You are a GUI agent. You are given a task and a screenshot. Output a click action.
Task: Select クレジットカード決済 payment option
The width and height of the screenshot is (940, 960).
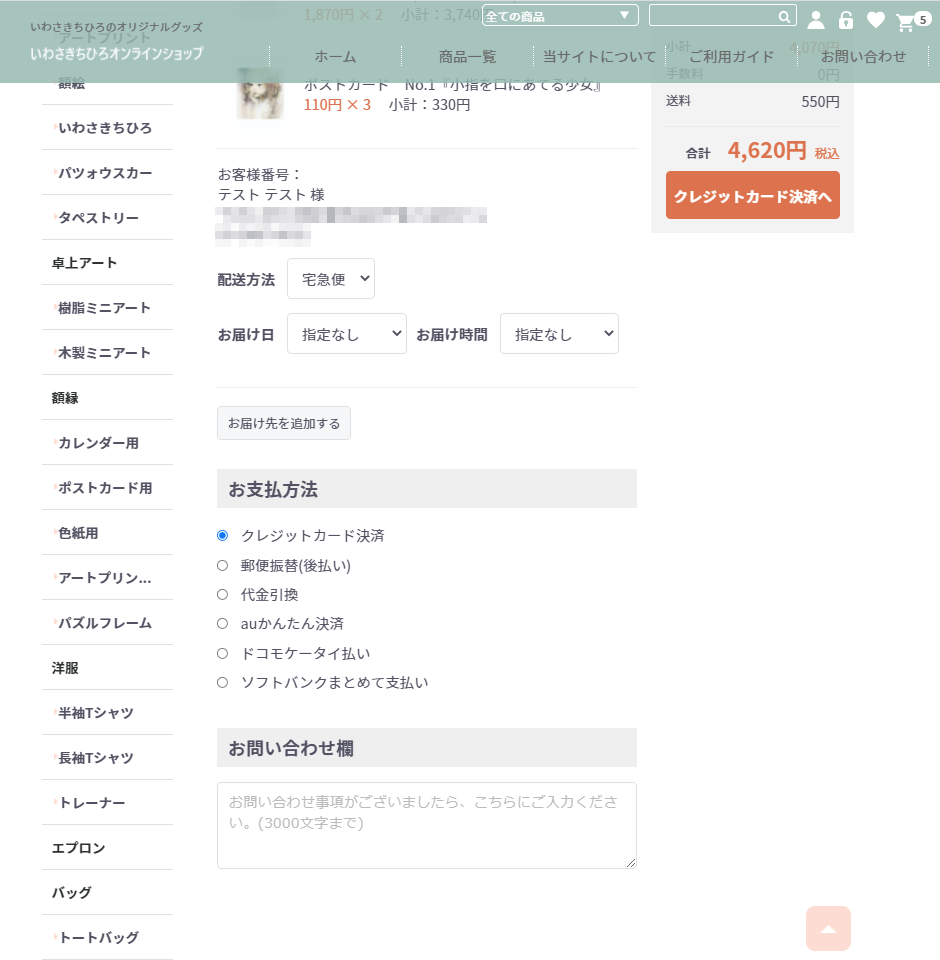coord(222,536)
